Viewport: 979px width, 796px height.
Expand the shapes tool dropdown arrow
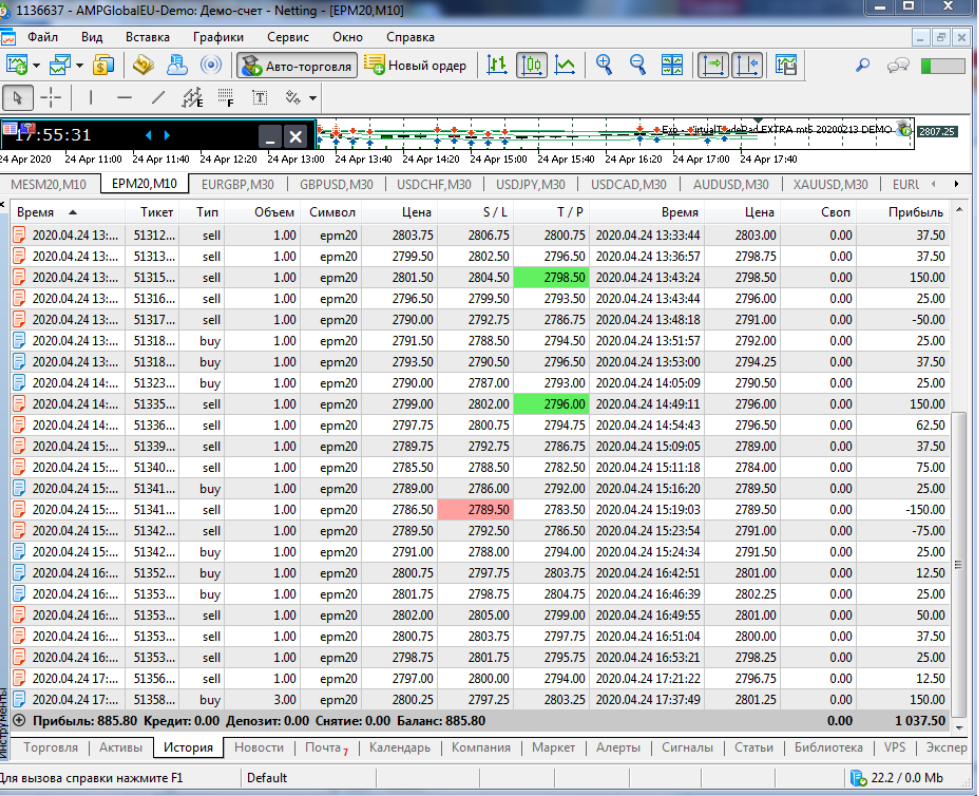[313, 98]
